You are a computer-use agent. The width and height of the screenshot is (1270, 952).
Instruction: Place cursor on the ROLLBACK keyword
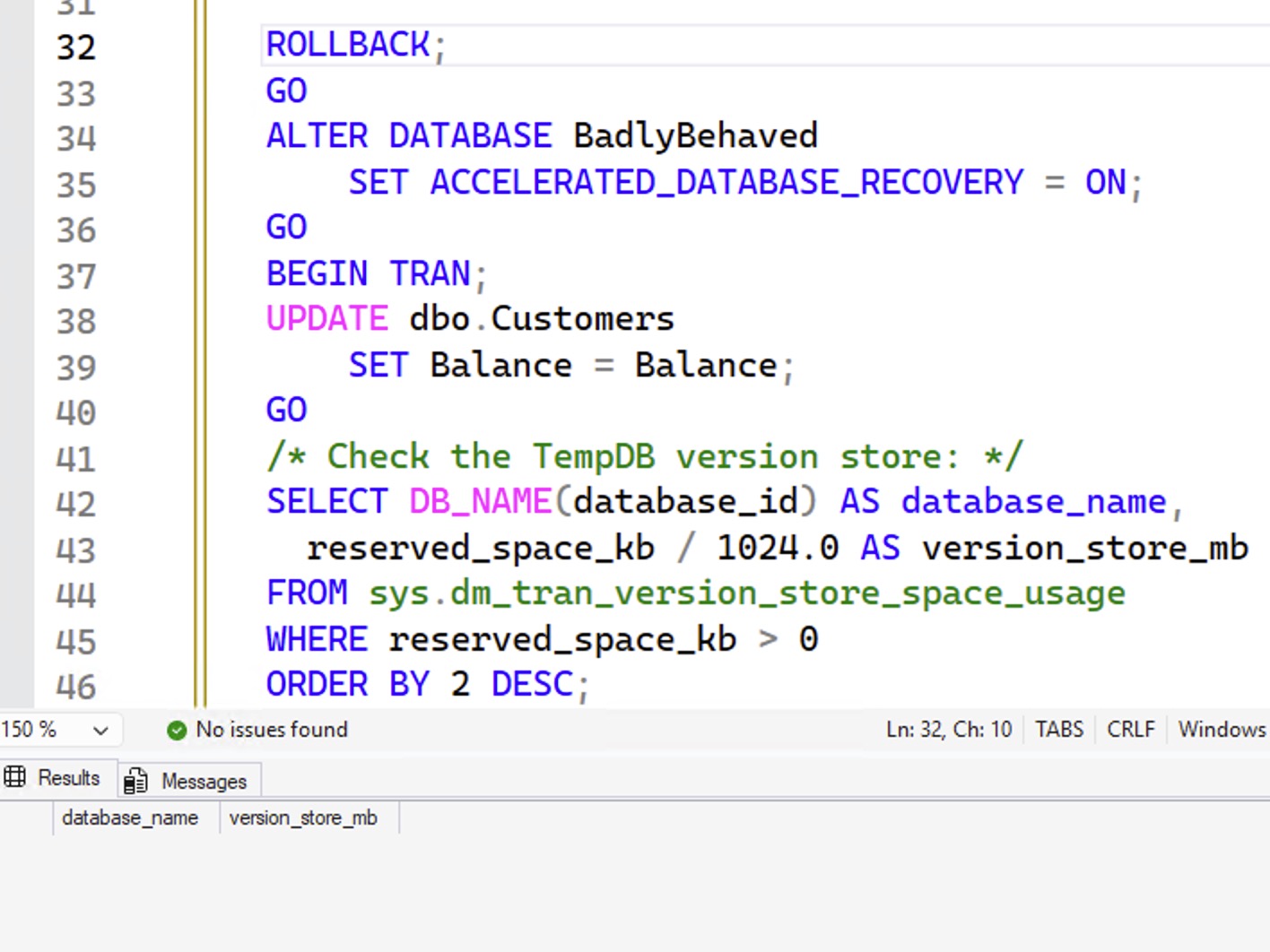[x=348, y=45]
